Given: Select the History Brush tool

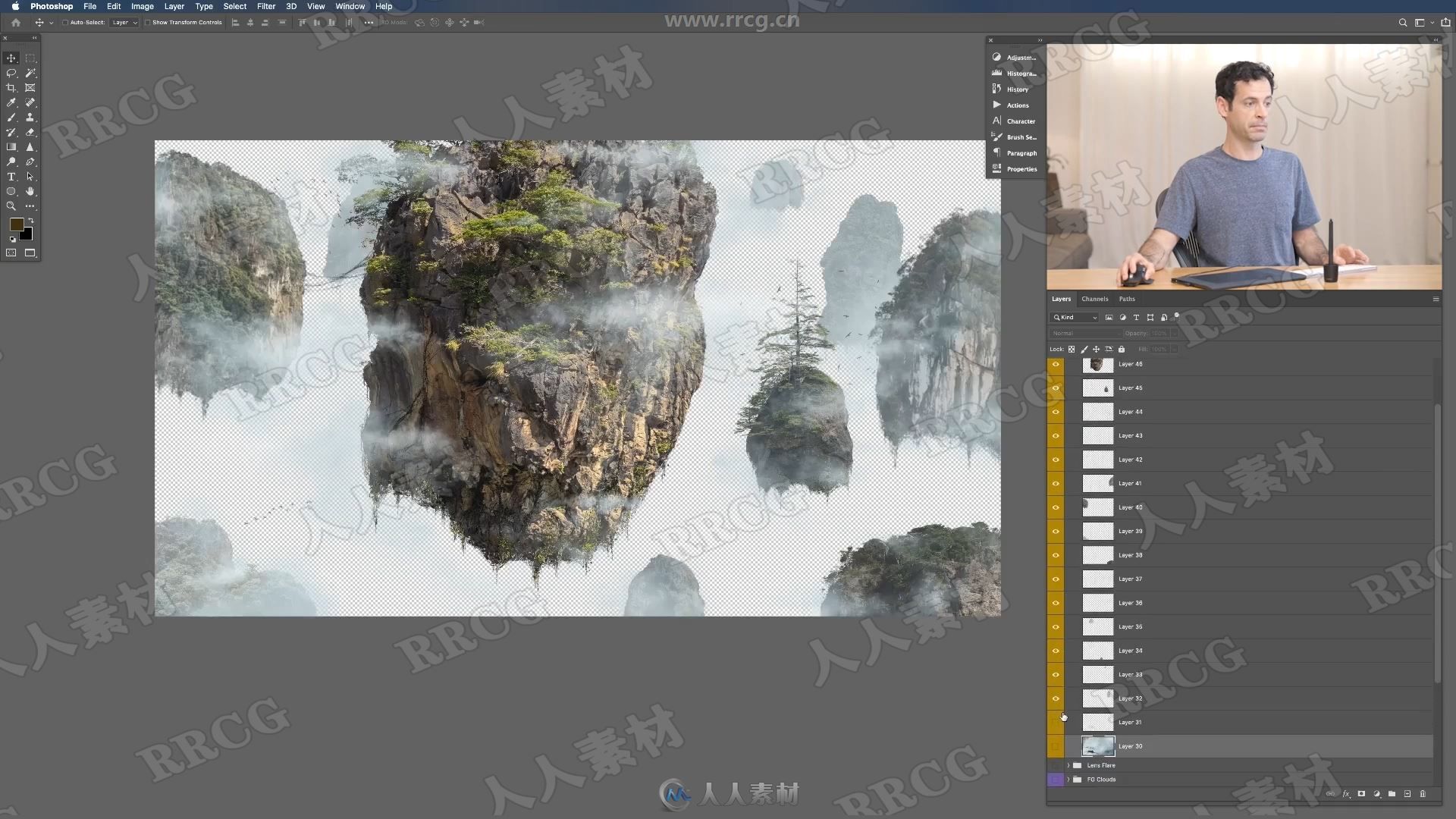Looking at the screenshot, I should tap(11, 132).
